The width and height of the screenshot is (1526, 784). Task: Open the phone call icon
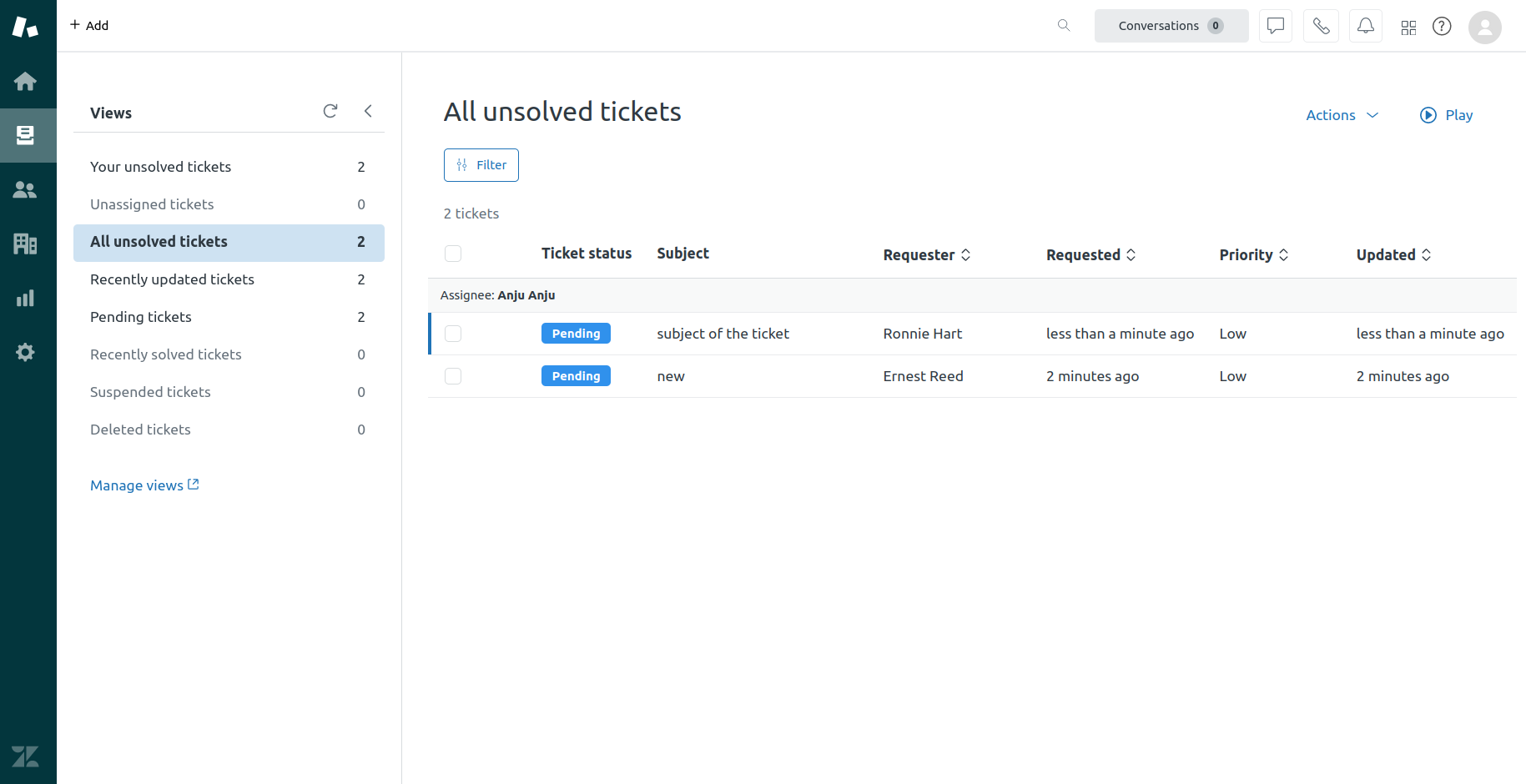pos(1321,26)
